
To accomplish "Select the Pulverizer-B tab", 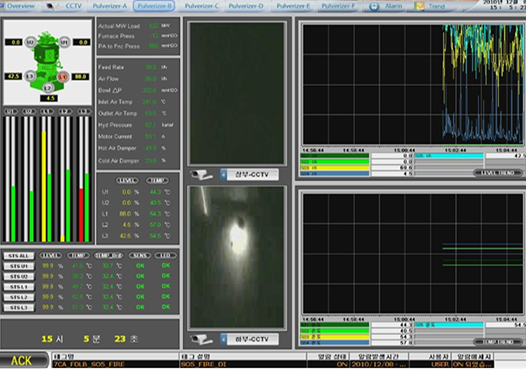I will (x=154, y=6).
